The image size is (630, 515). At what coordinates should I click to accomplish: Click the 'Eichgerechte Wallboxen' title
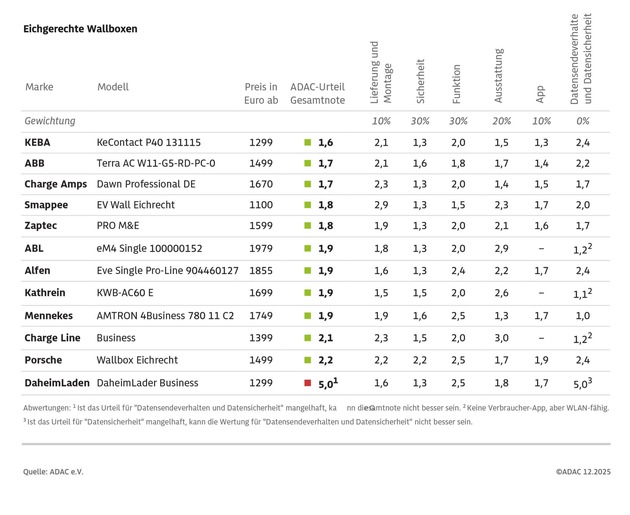point(80,29)
